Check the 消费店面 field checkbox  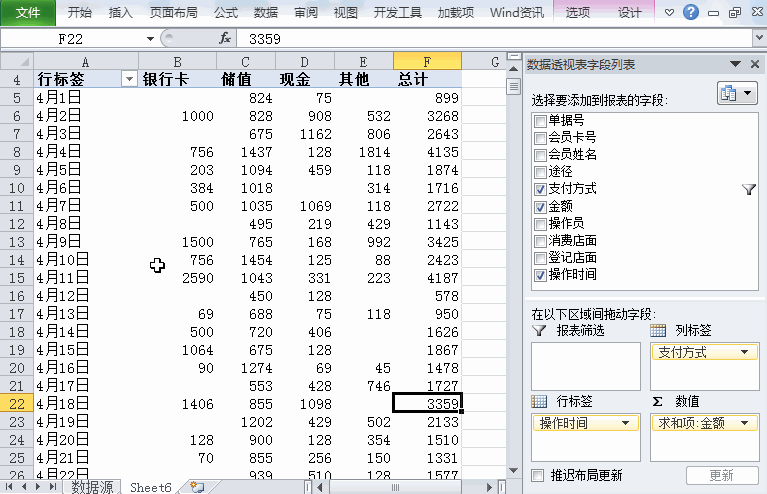[540, 241]
